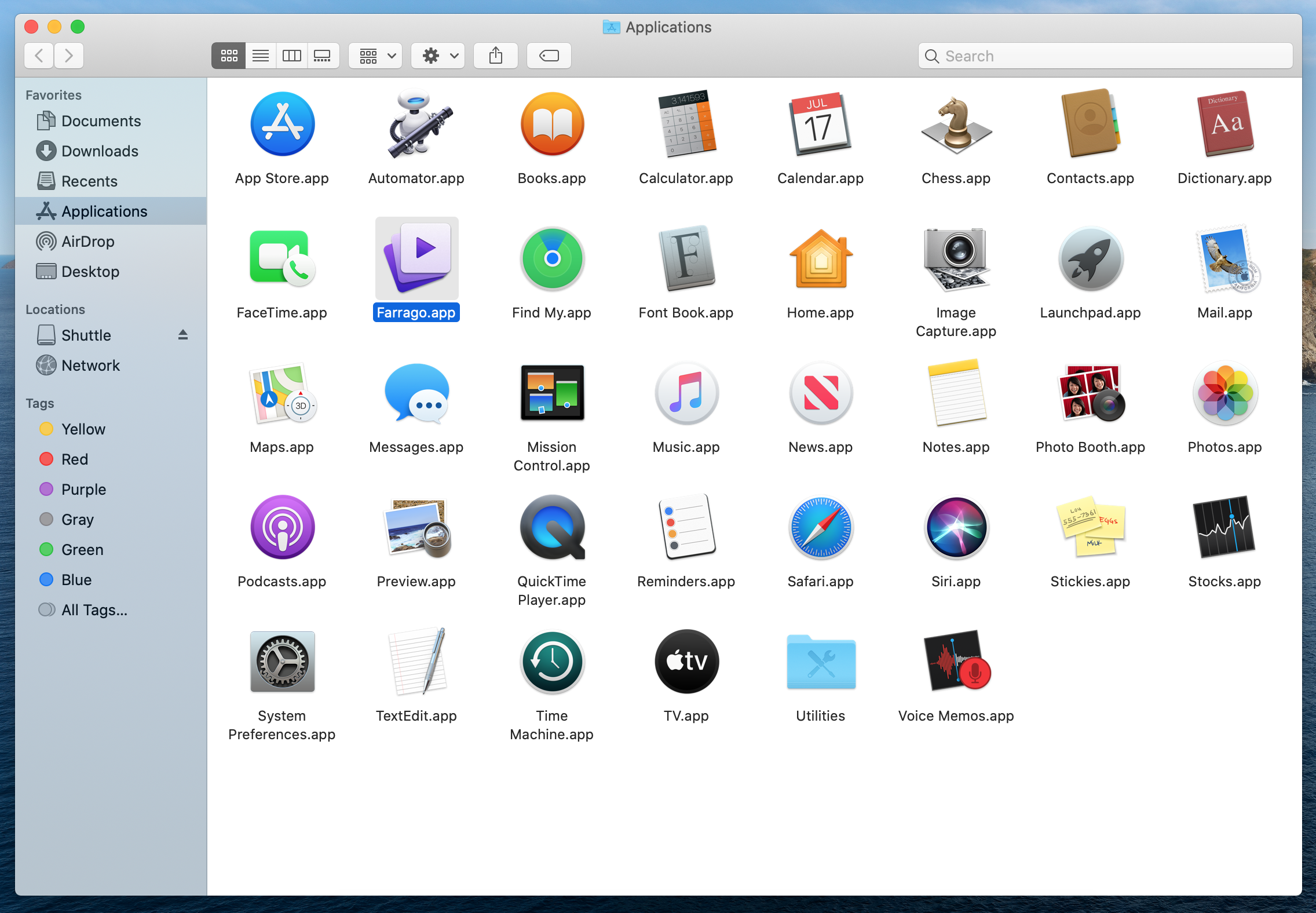This screenshot has width=1316, height=913.
Task: Select the Stocks app icon
Action: tap(1225, 527)
